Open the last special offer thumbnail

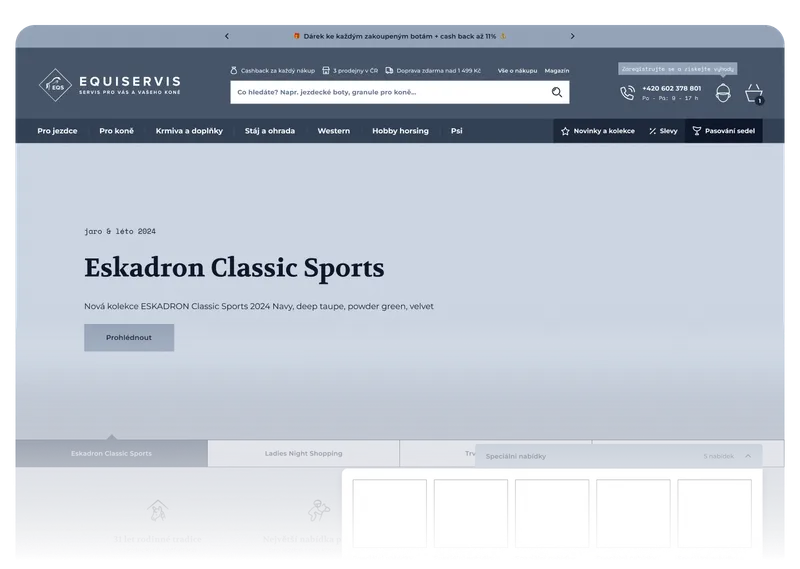pyautogui.click(x=714, y=513)
